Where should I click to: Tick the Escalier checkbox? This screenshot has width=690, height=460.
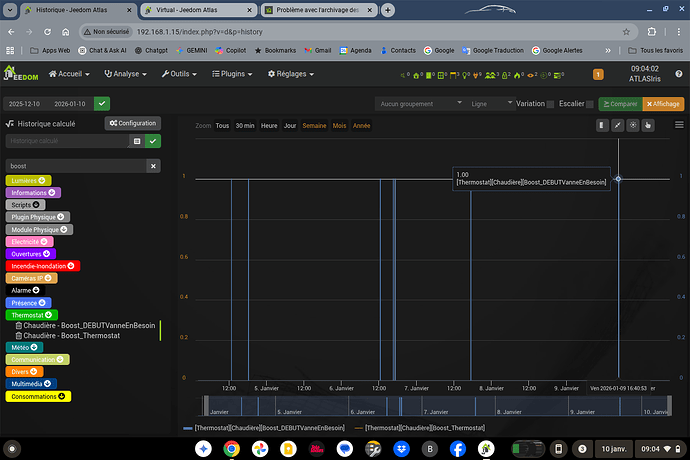590,103
